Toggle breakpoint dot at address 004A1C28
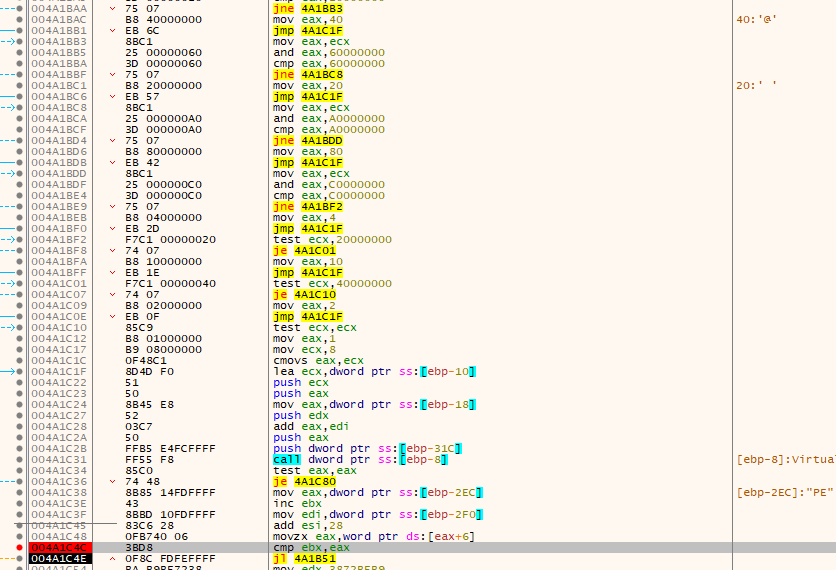Viewport: 836px width, 570px height. [x=20, y=427]
